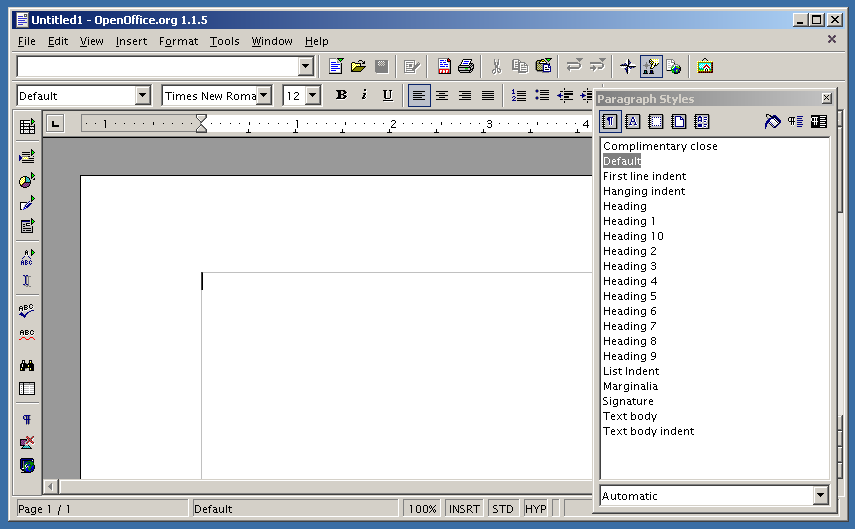Click the Undo arrow icon

[574, 67]
